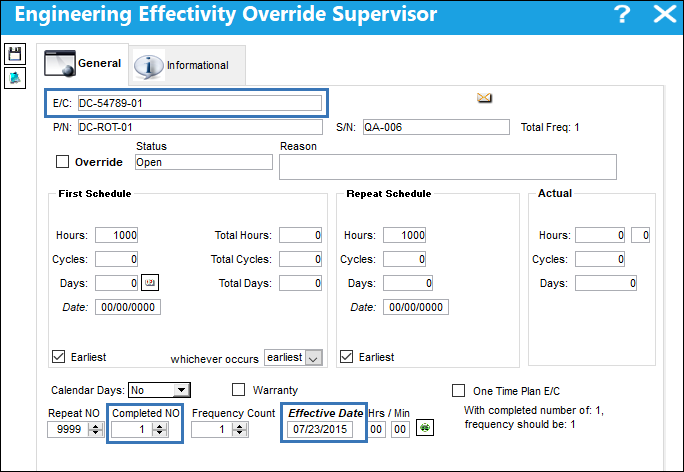The height and width of the screenshot is (472, 684).
Task: Click the small second Actual Hours field
Action: point(640,235)
